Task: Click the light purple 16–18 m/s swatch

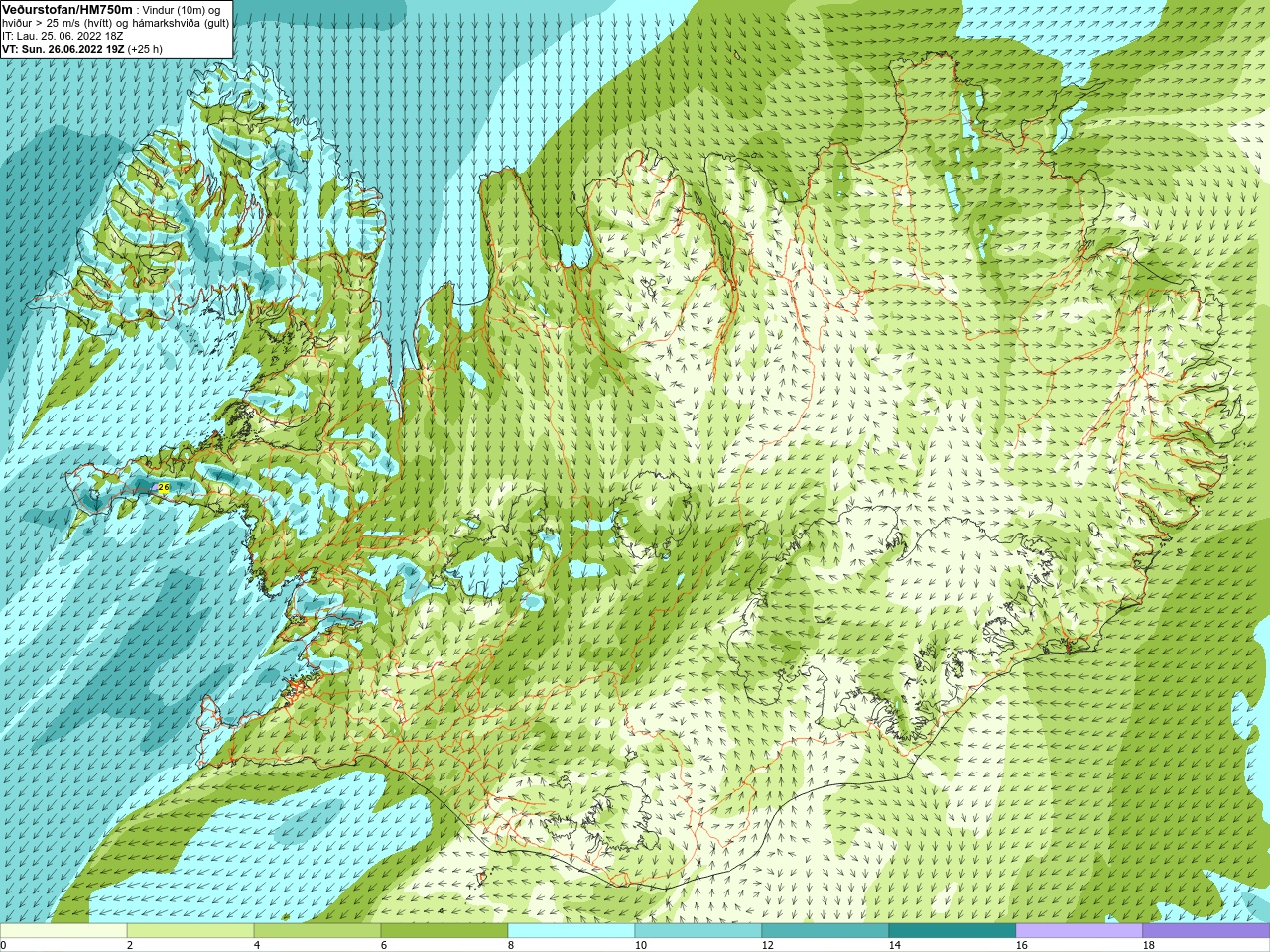Action: pyautogui.click(x=1079, y=931)
